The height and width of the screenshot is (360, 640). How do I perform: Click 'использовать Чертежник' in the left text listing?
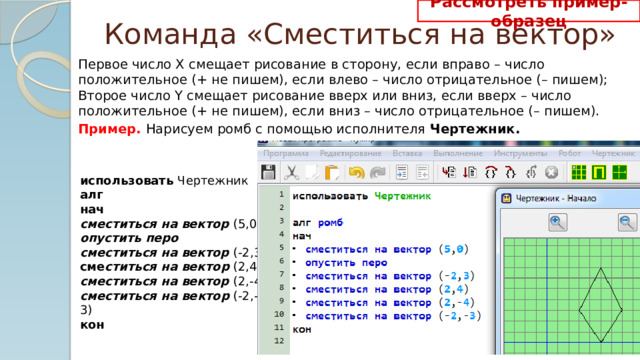pyautogui.click(x=164, y=181)
